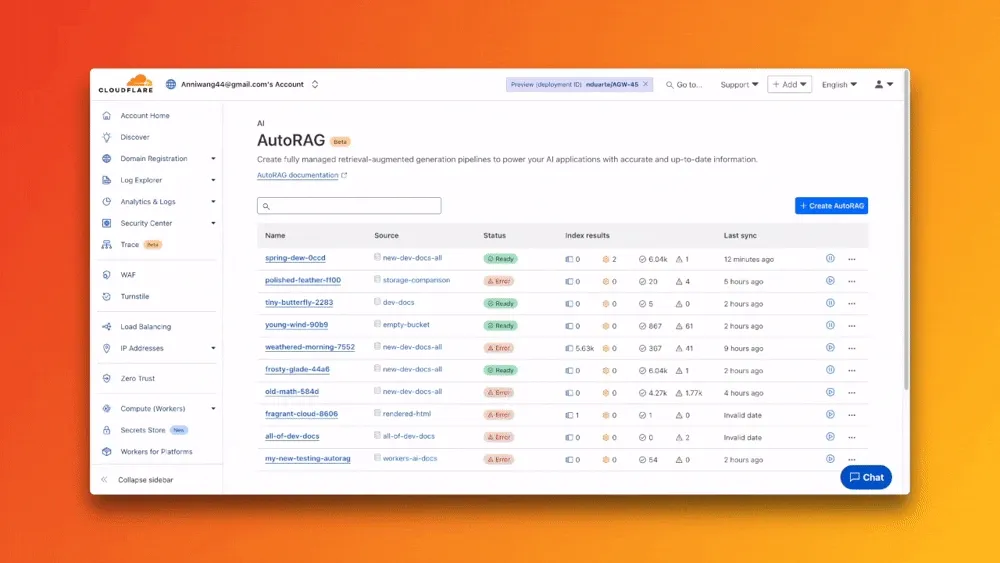Open three-dot menu for tiny-butterfly-2283
Screen dimensions: 1000x563
[852, 303]
